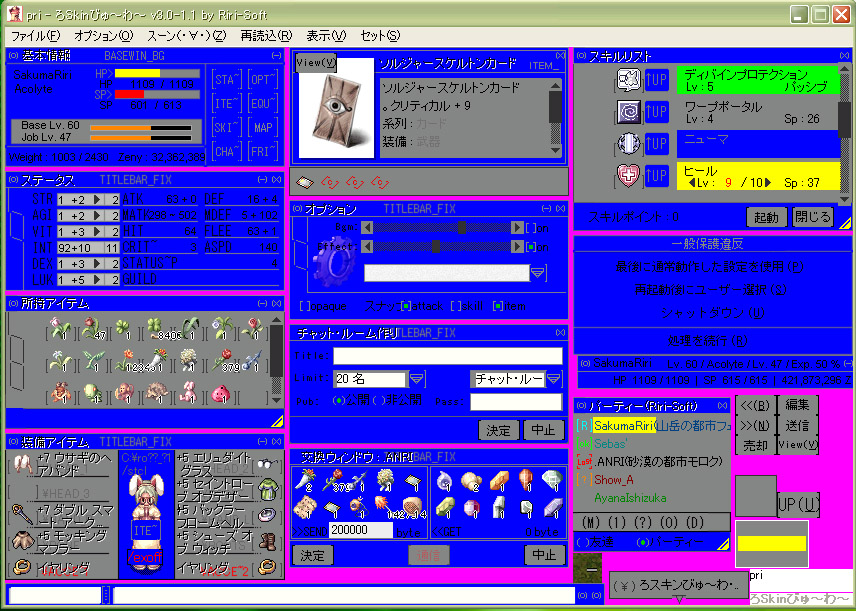Open the セット(S) menu
The height and width of the screenshot is (611, 856).
(381, 36)
